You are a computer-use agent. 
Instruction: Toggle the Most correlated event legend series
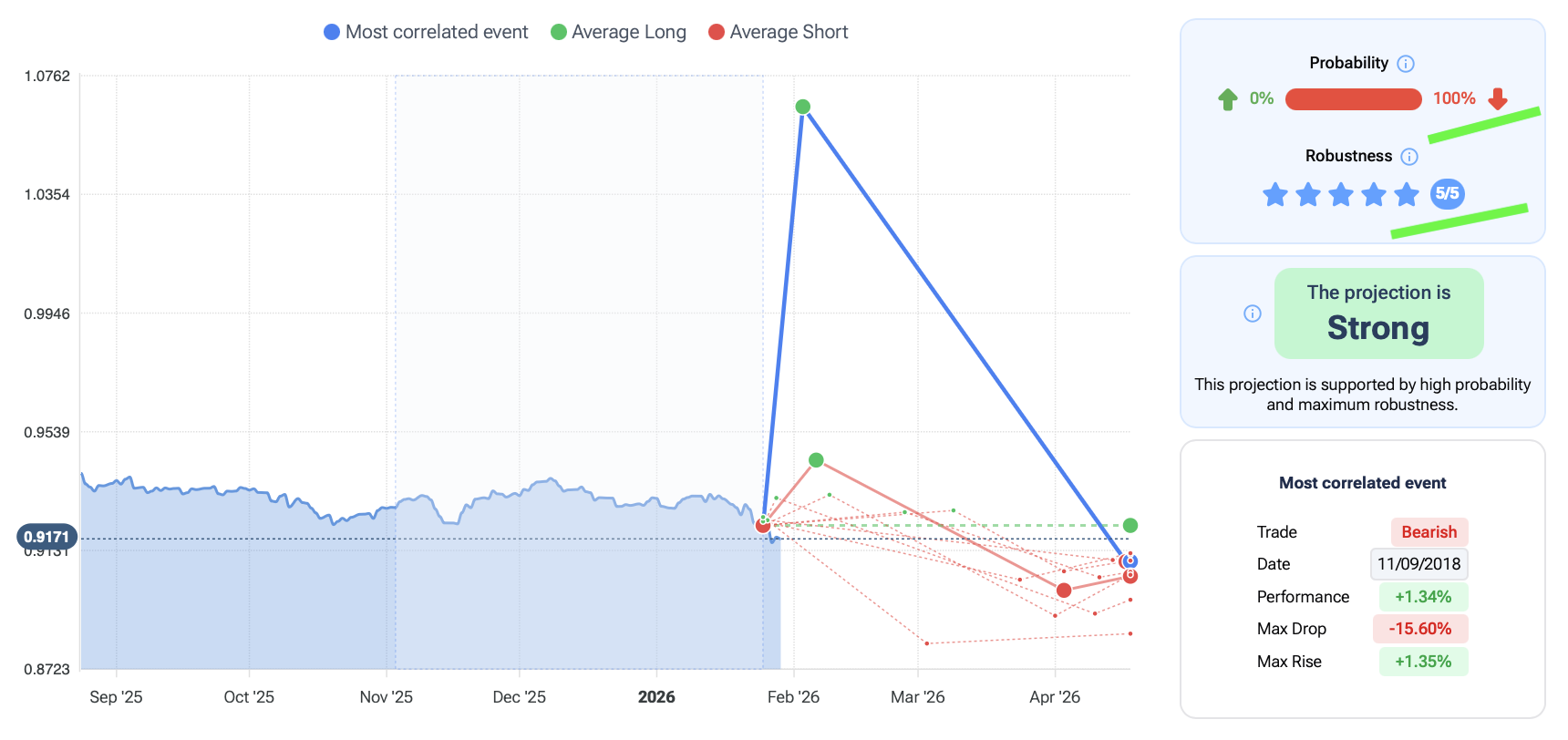pyautogui.click(x=426, y=32)
